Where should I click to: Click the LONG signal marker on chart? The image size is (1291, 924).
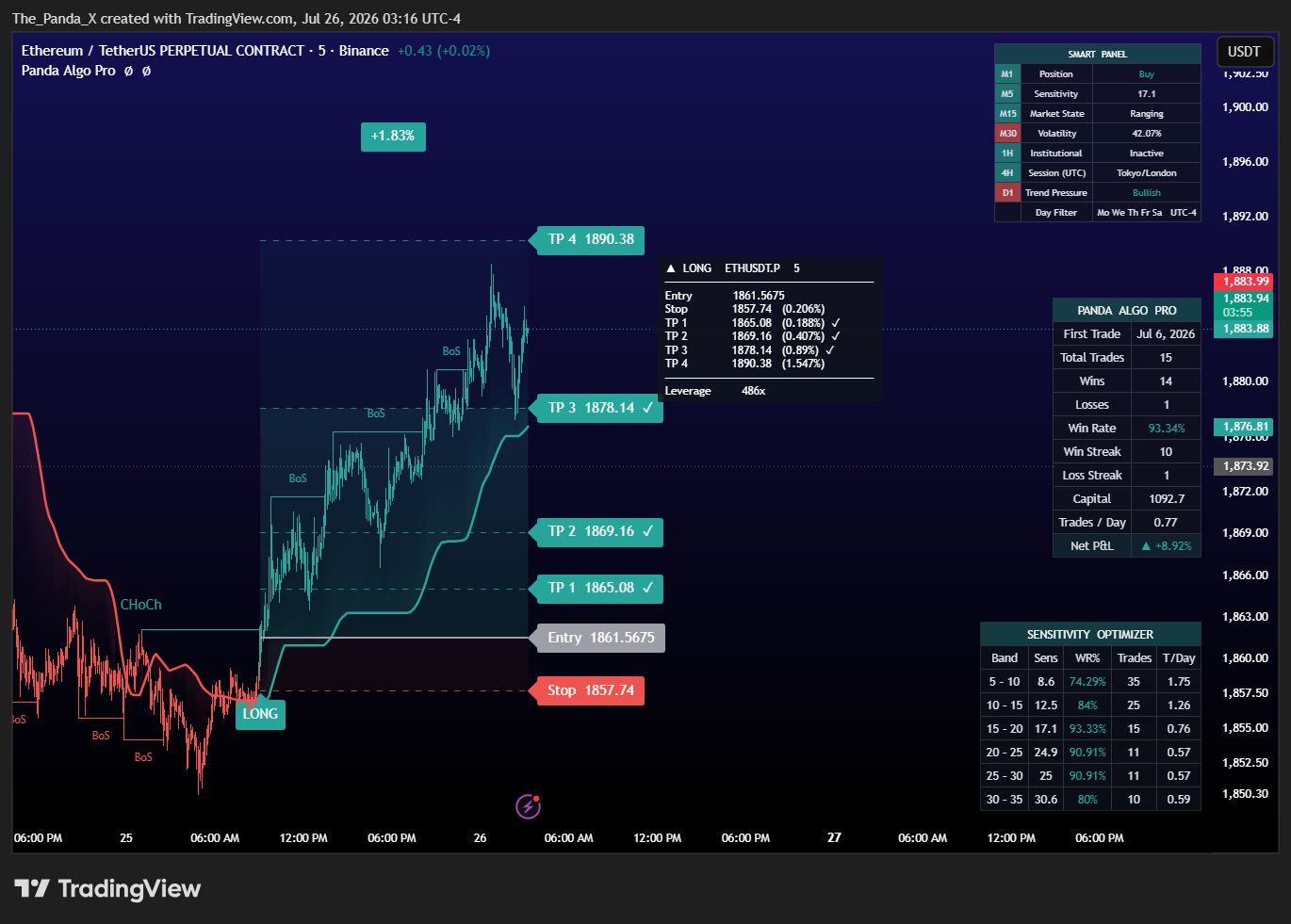(x=260, y=714)
